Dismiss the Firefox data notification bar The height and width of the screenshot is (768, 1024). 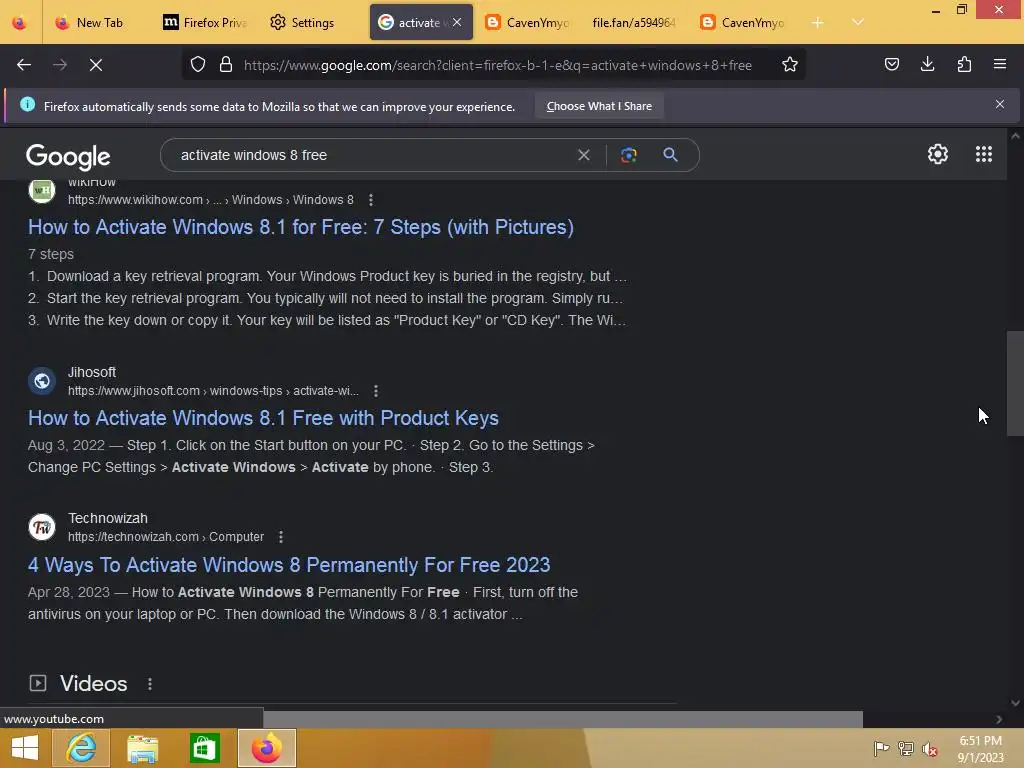(x=1000, y=104)
